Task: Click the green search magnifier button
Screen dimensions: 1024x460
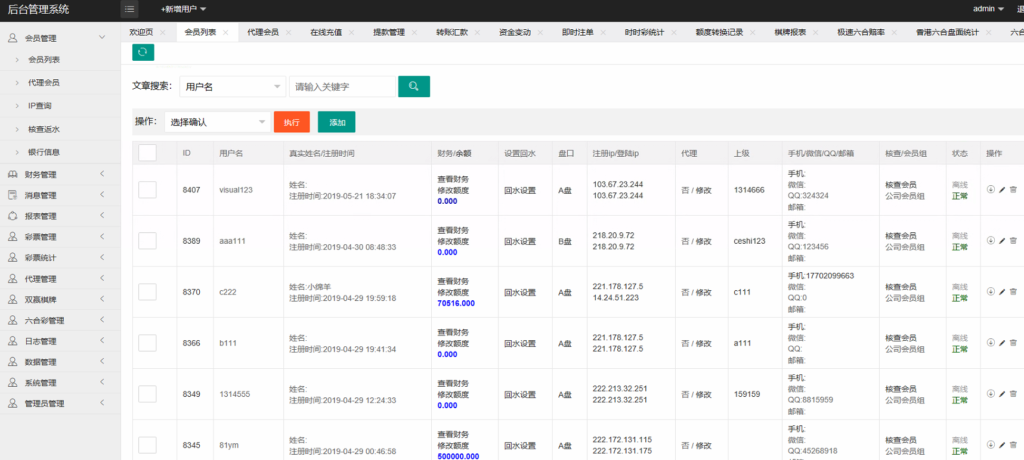Action: 414,87
